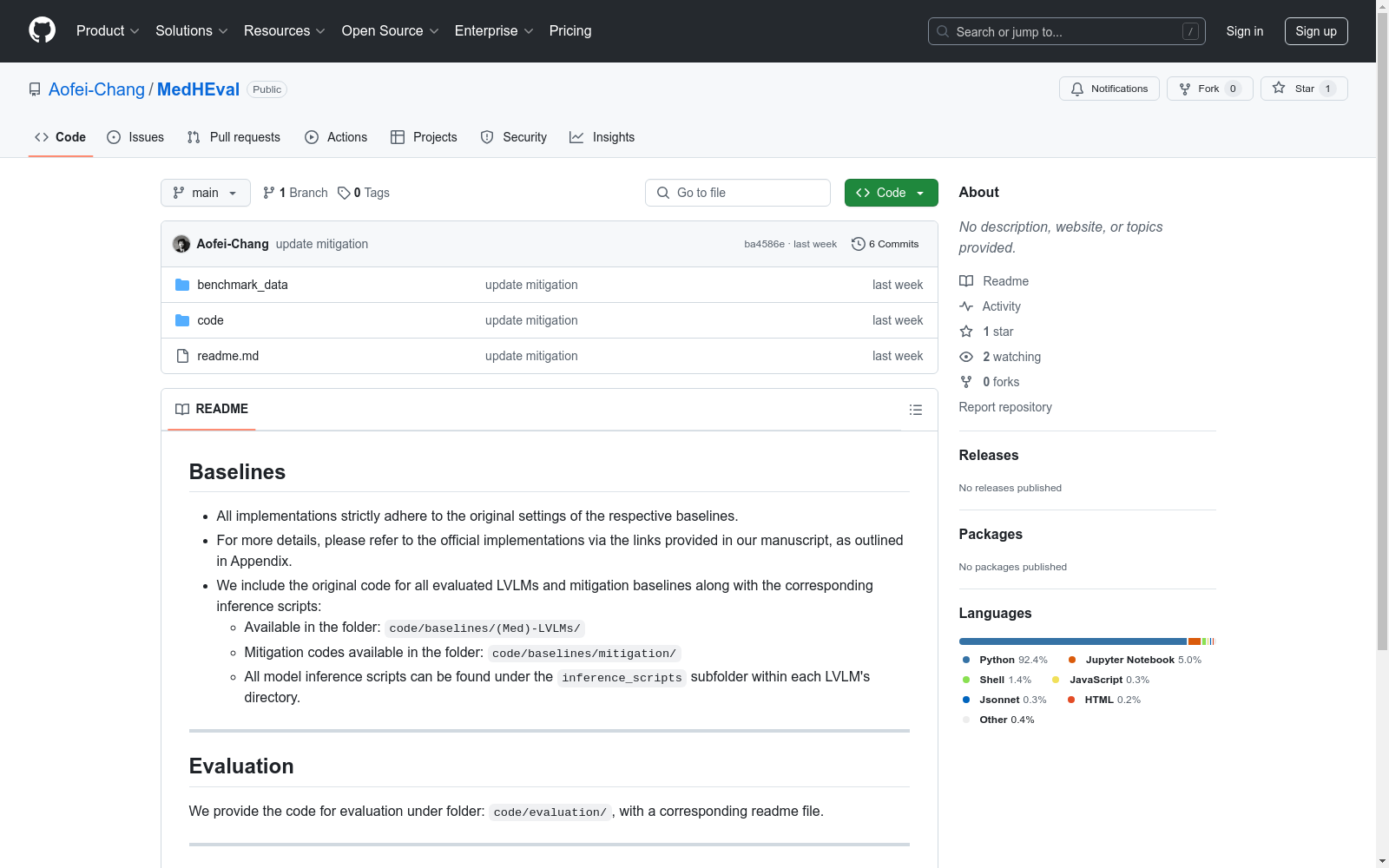Image resolution: width=1389 pixels, height=868 pixels.
Task: Open the Security tab
Action: (x=514, y=137)
